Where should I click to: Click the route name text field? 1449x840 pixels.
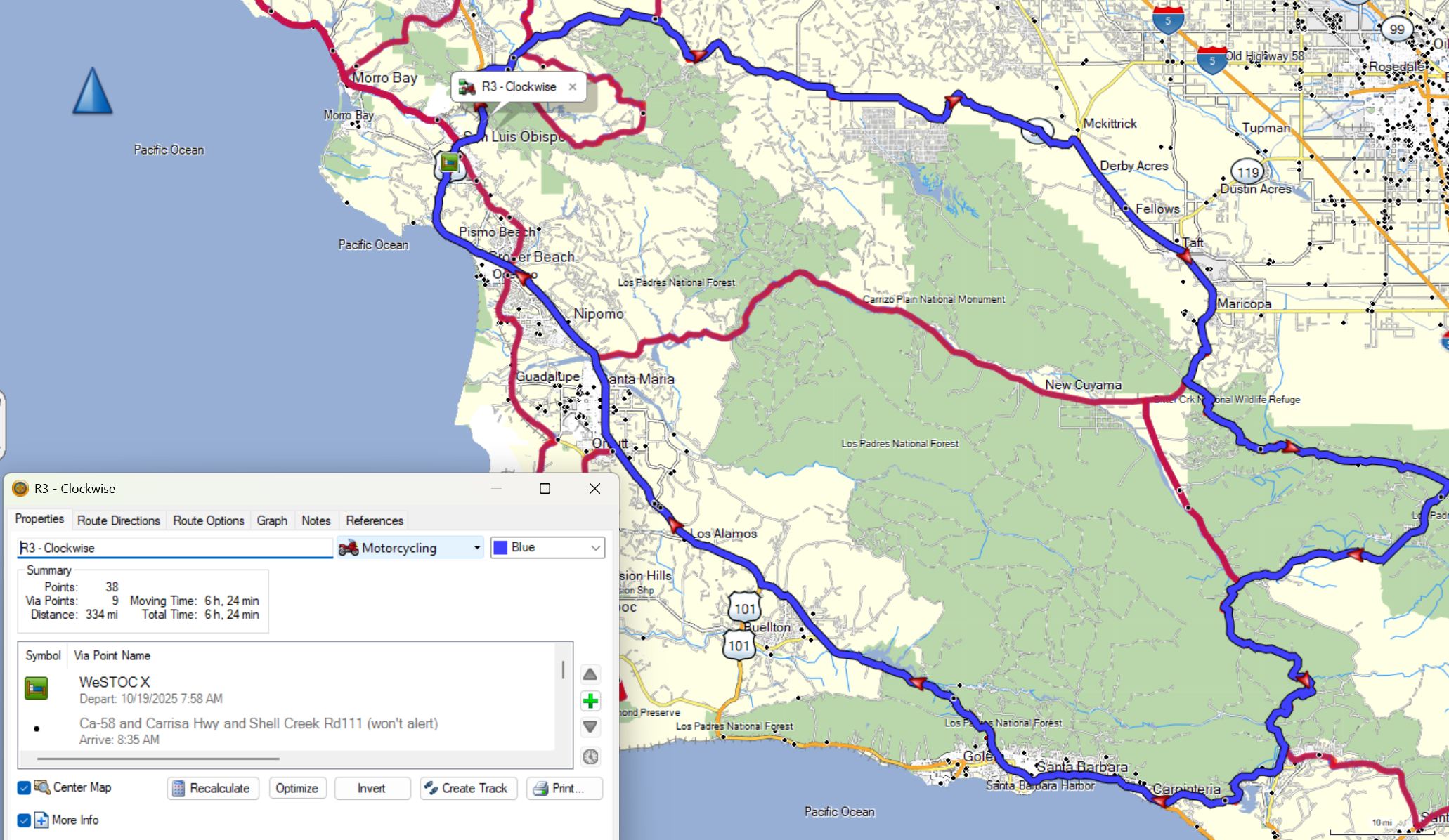click(176, 548)
